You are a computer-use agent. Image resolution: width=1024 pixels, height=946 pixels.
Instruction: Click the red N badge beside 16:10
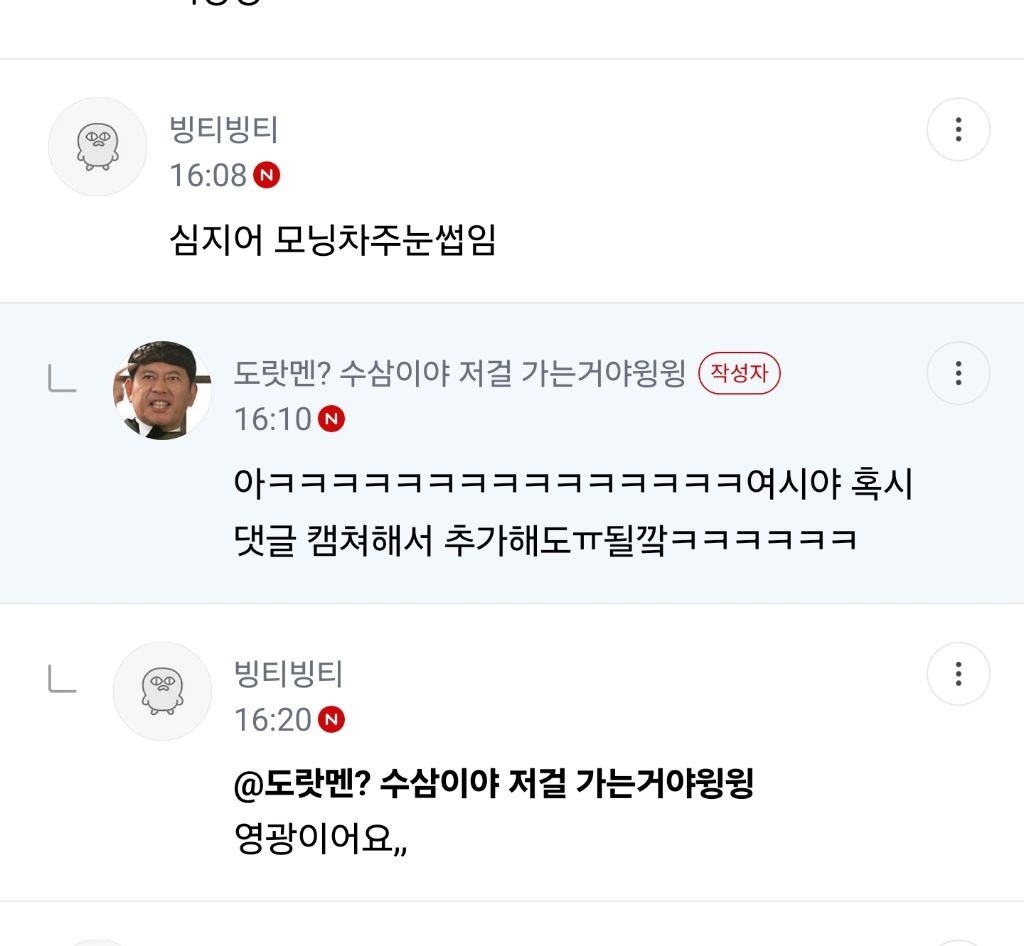point(331,419)
